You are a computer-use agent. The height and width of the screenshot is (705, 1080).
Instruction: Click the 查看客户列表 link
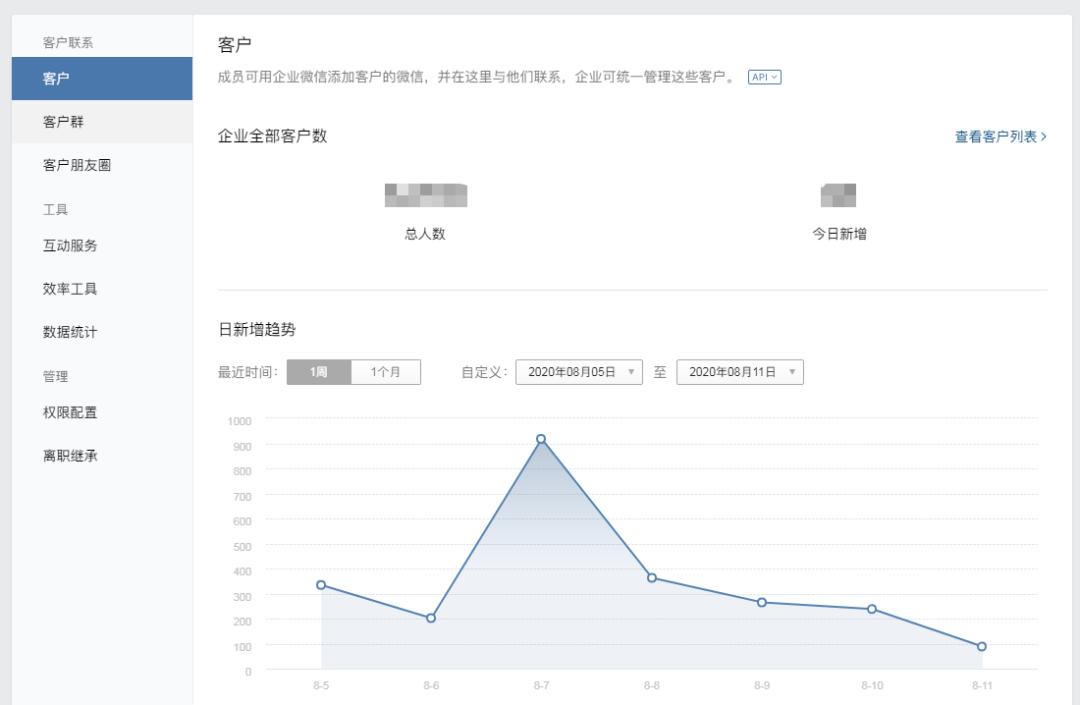click(x=996, y=137)
